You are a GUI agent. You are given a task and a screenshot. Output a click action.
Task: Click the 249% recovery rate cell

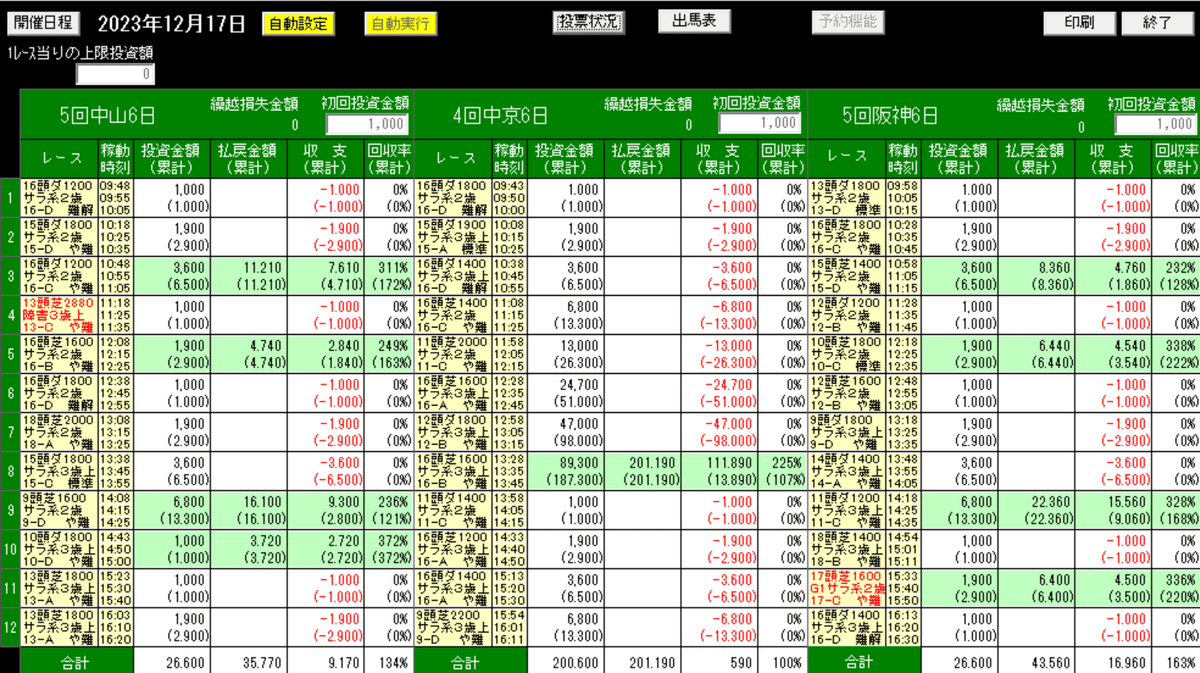coord(388,354)
